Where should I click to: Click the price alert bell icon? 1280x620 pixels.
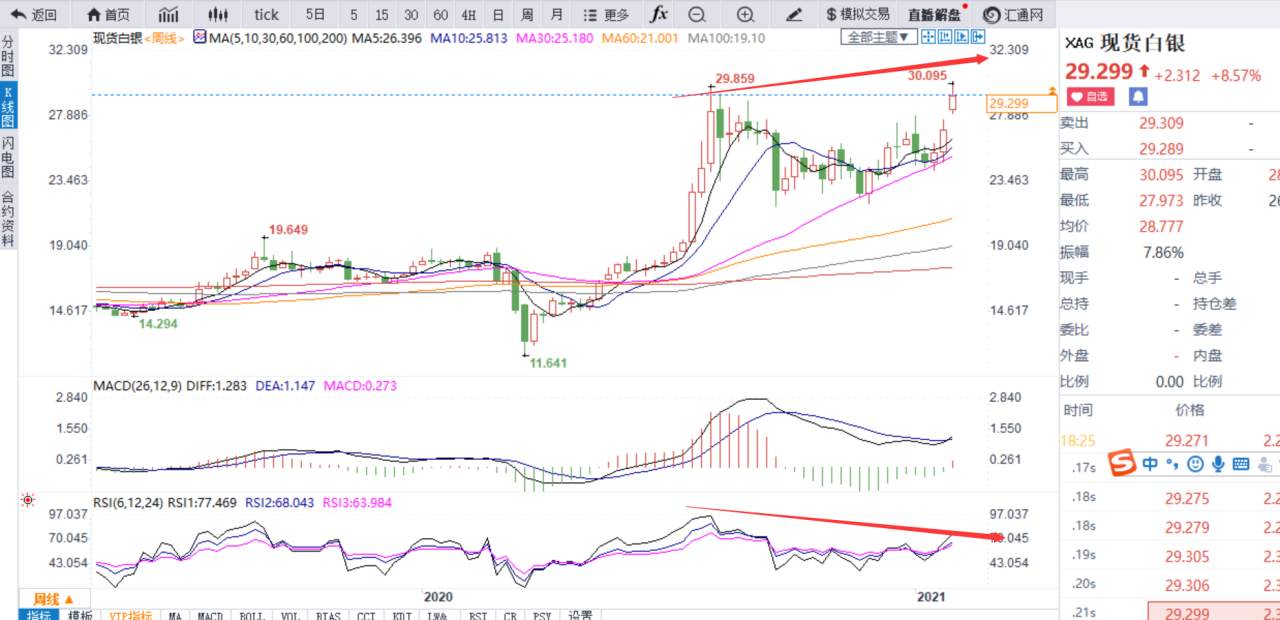pyautogui.click(x=1138, y=96)
